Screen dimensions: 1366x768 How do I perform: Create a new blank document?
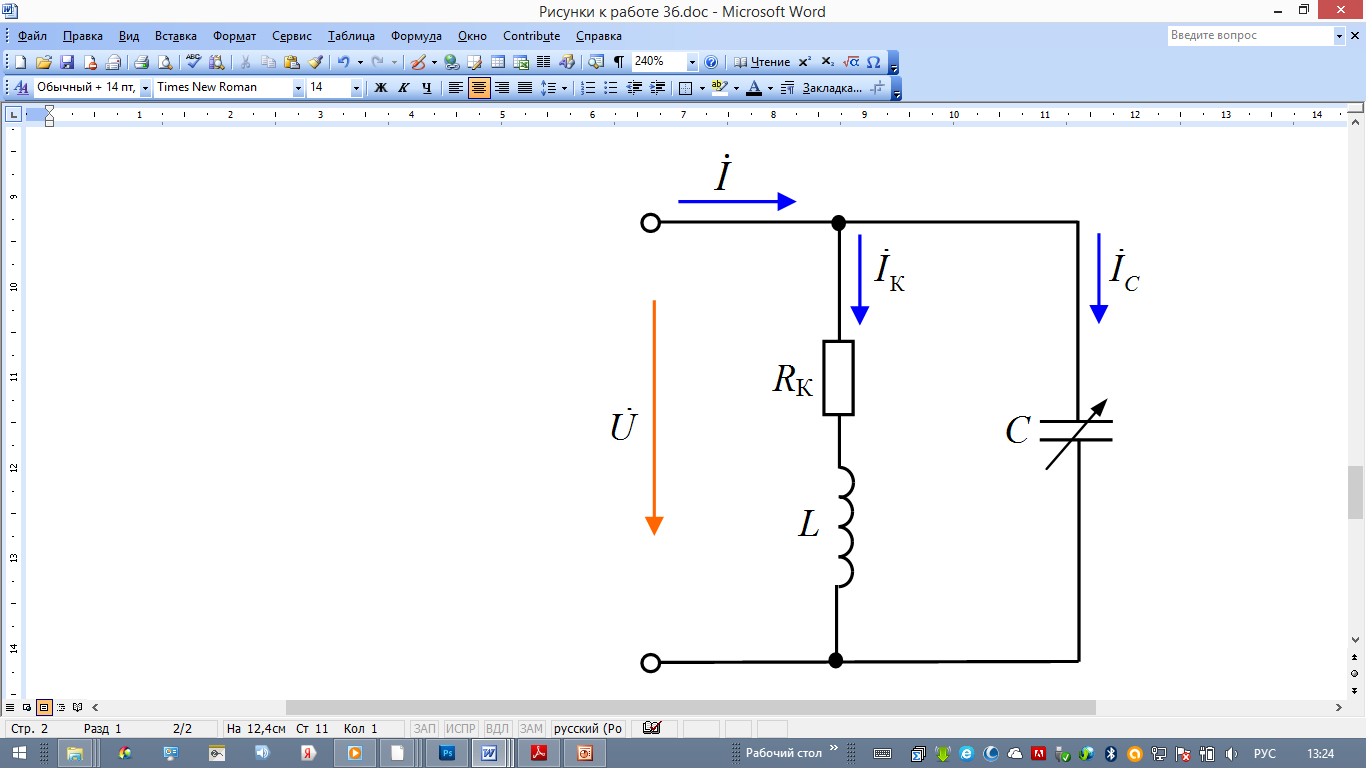[20, 62]
